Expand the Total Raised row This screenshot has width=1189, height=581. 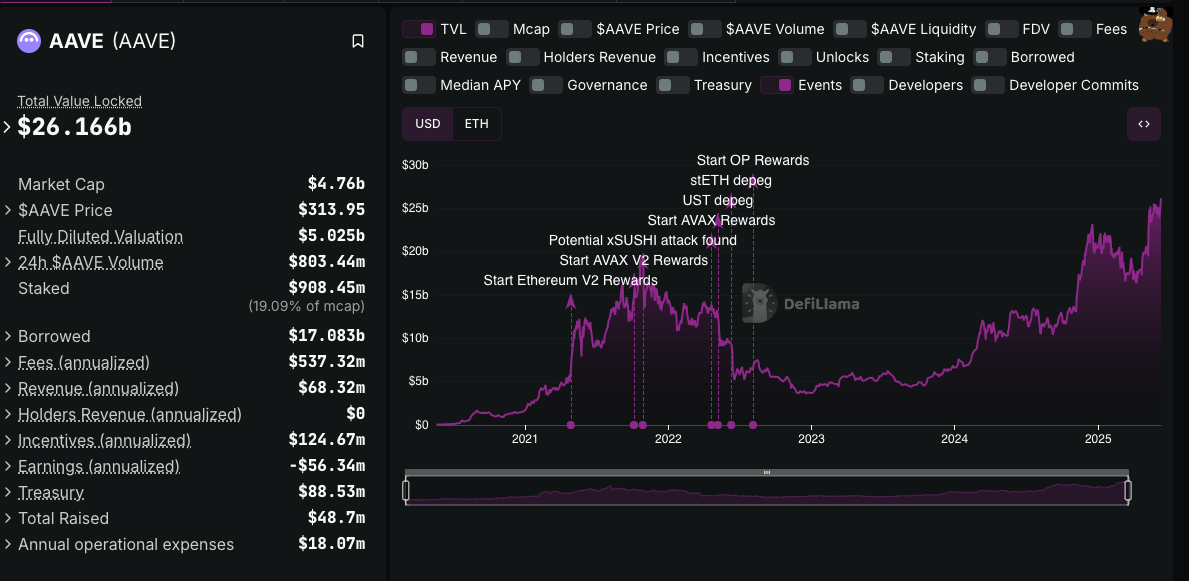(8, 519)
